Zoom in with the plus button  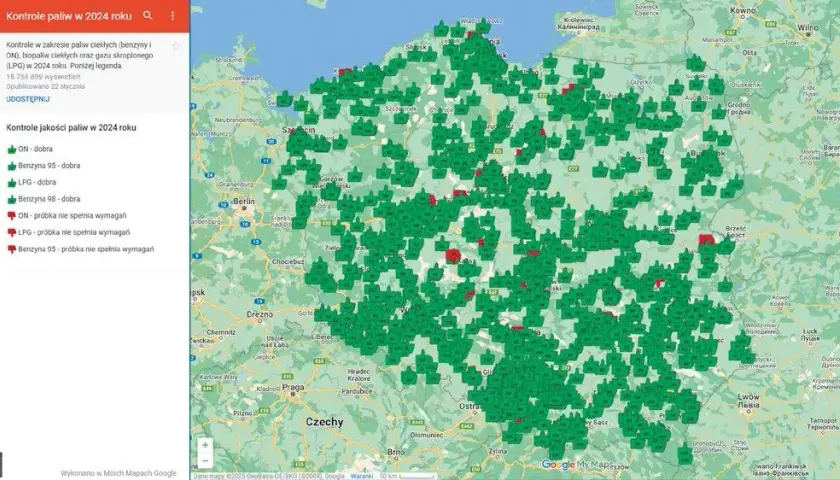pos(205,445)
